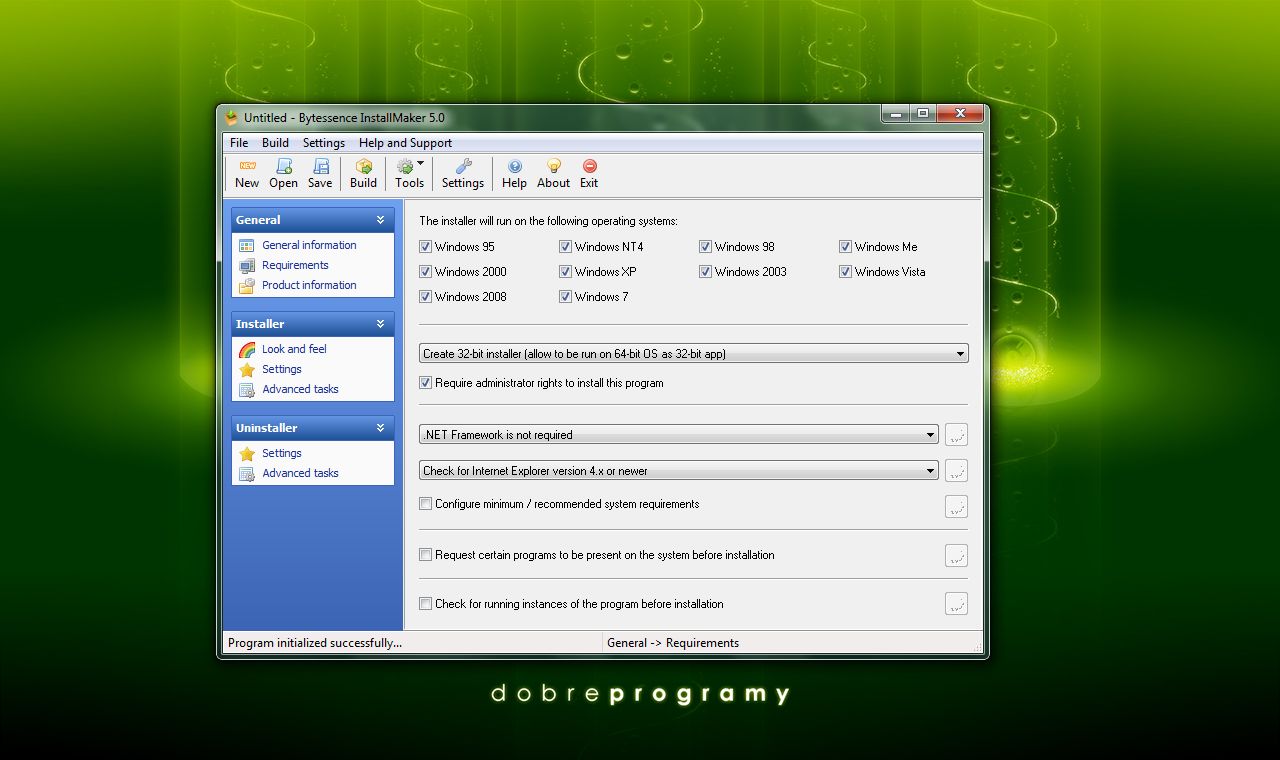Uncheck the Windows NT4 checkbox

pos(566,247)
